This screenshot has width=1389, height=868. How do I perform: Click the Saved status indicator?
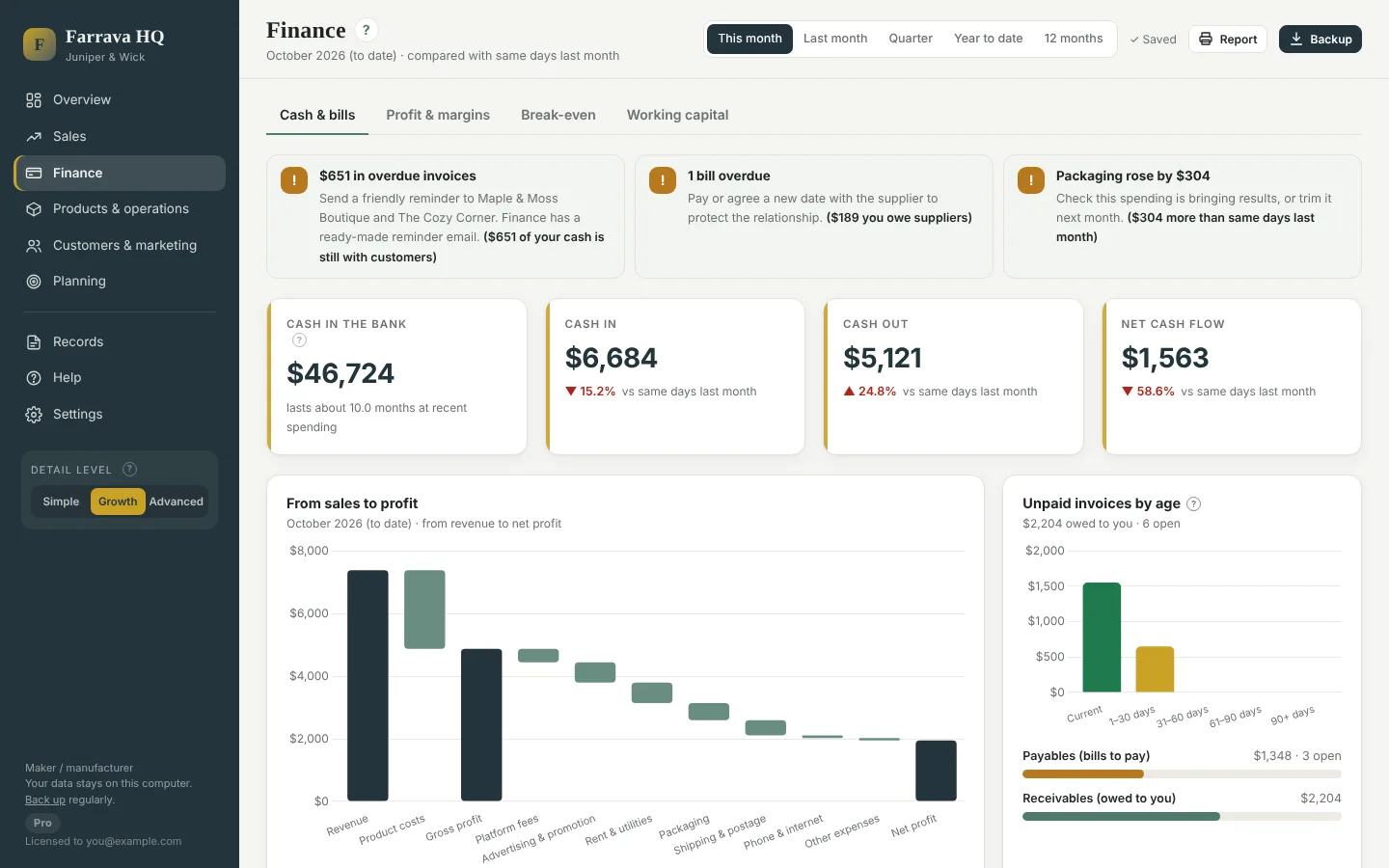pyautogui.click(x=1154, y=40)
